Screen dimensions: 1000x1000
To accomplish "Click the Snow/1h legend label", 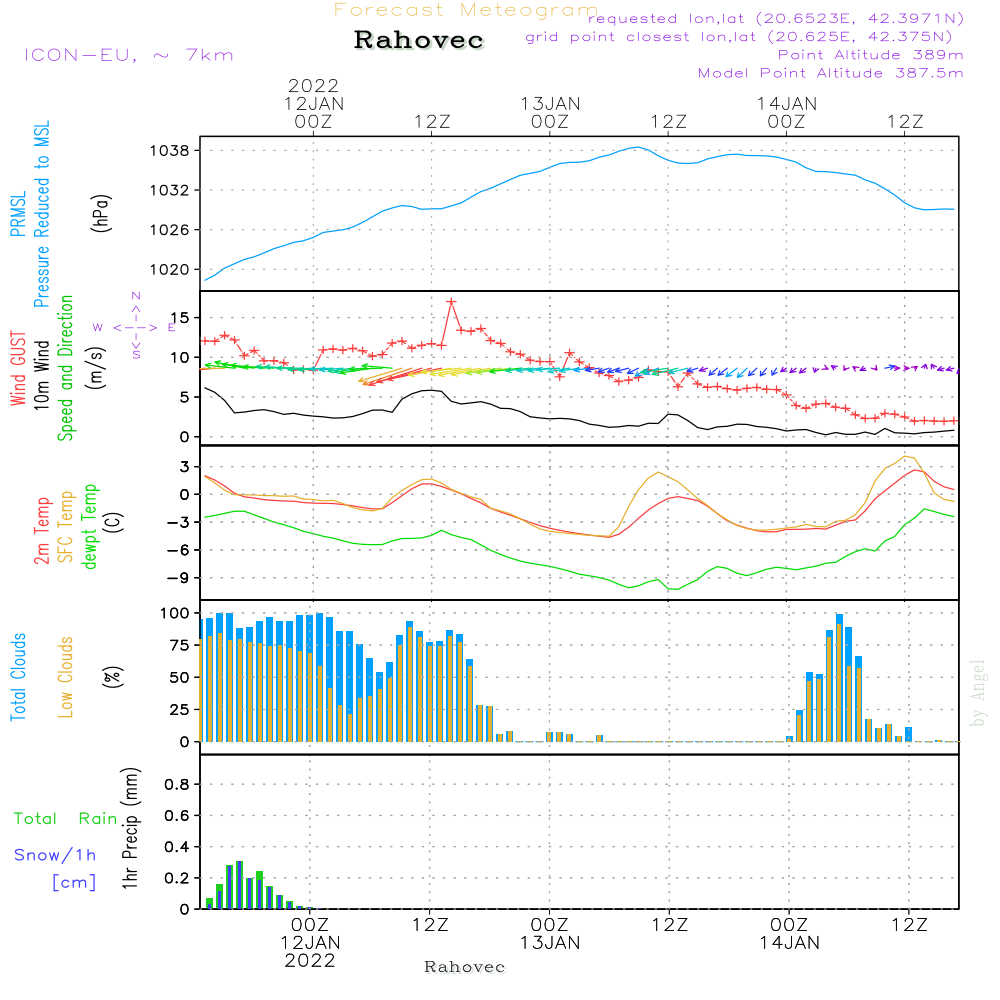I will click(55, 855).
